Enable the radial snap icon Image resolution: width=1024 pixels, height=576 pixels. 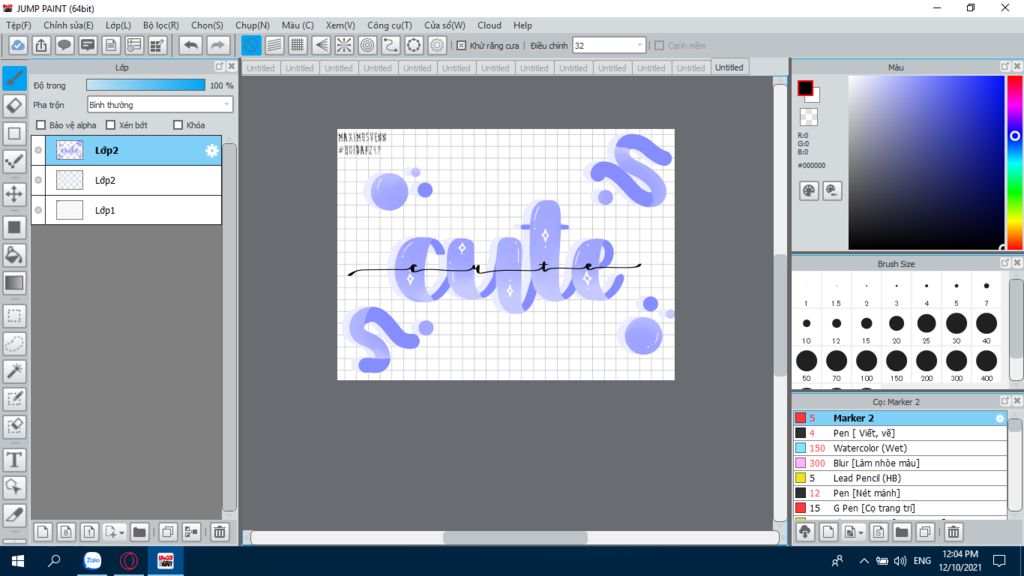pyautogui.click(x=344, y=45)
